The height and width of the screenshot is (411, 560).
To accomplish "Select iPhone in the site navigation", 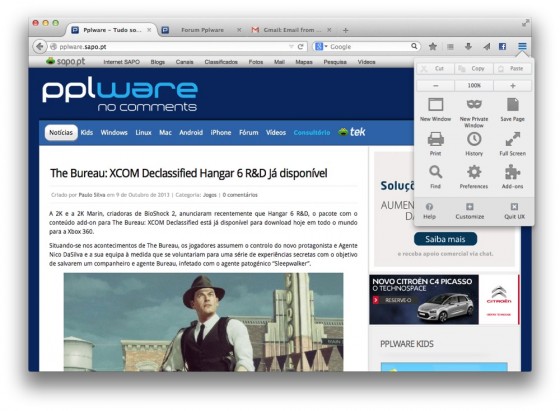I will 221,132.
